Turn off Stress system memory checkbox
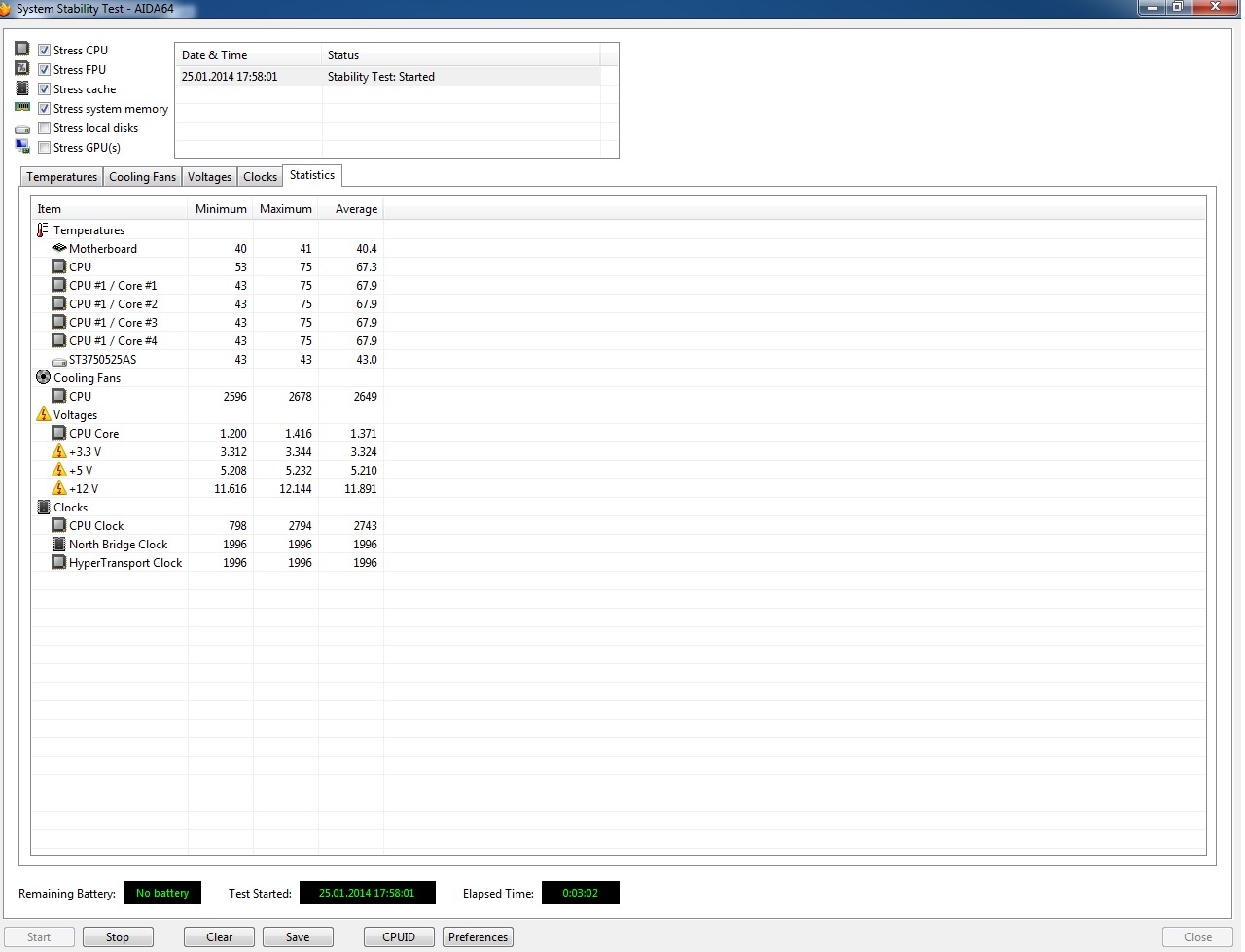1245x952 pixels. point(44,108)
